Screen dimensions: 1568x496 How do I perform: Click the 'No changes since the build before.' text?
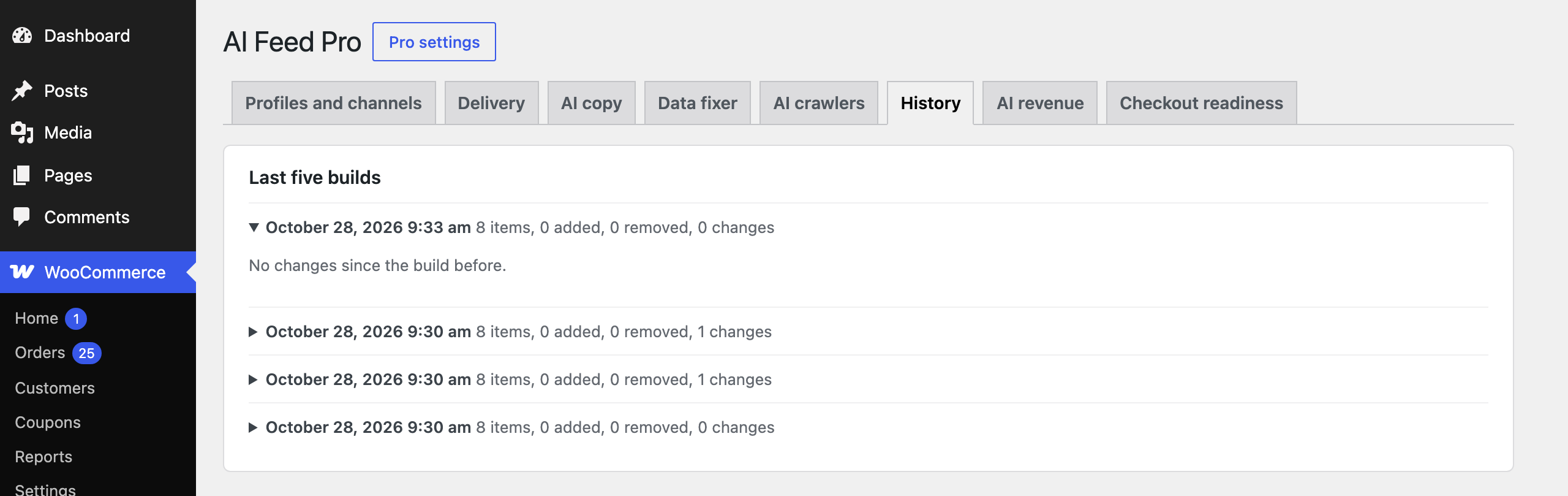[x=377, y=265]
